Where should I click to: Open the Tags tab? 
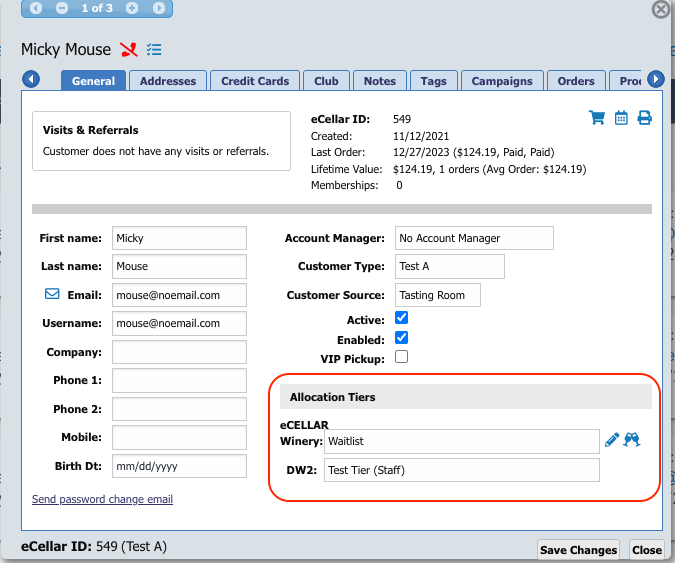point(433,81)
